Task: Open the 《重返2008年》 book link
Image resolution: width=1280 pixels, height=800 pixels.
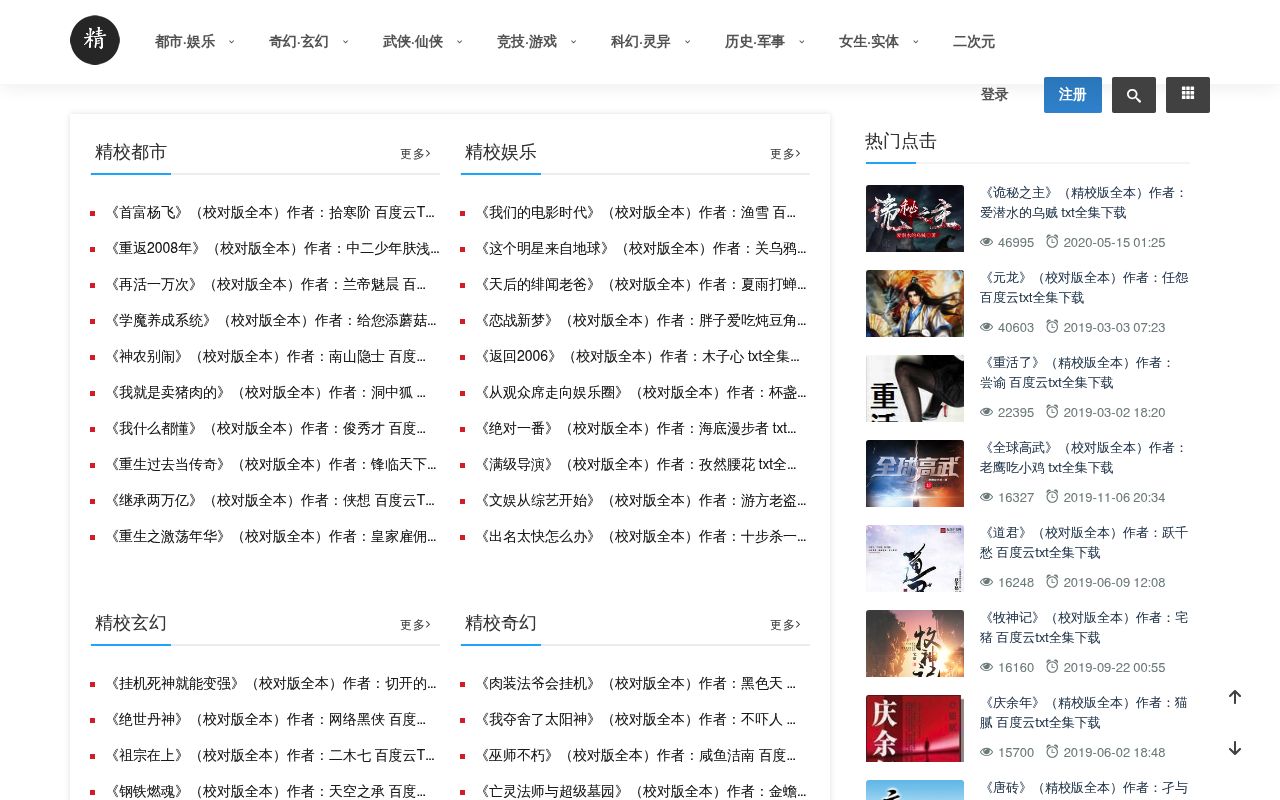Action: (273, 249)
